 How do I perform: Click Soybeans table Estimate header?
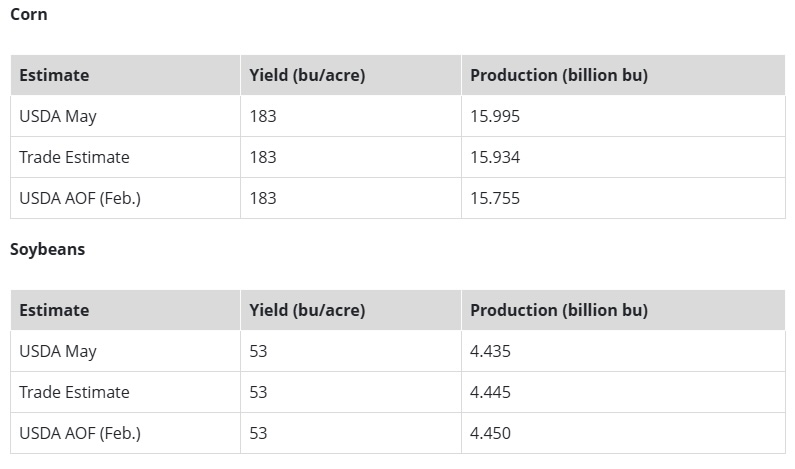pos(54,310)
